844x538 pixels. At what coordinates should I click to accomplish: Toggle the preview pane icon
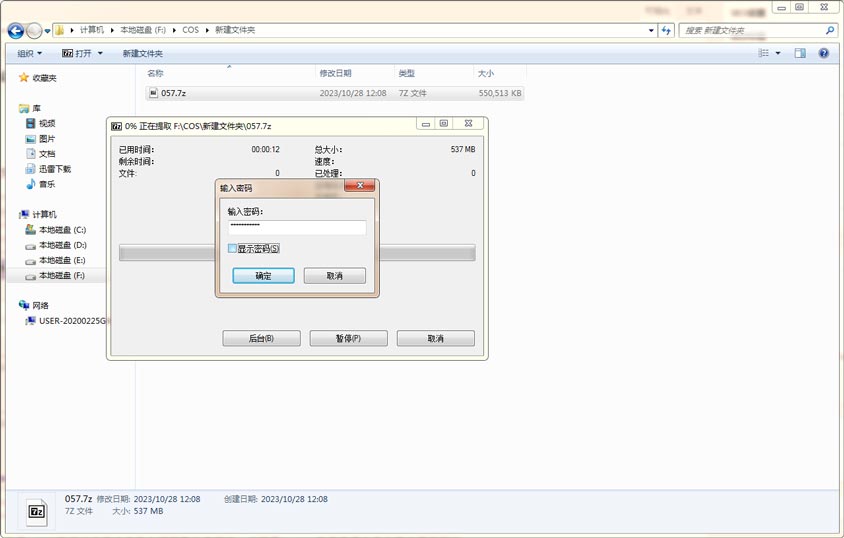click(x=800, y=53)
